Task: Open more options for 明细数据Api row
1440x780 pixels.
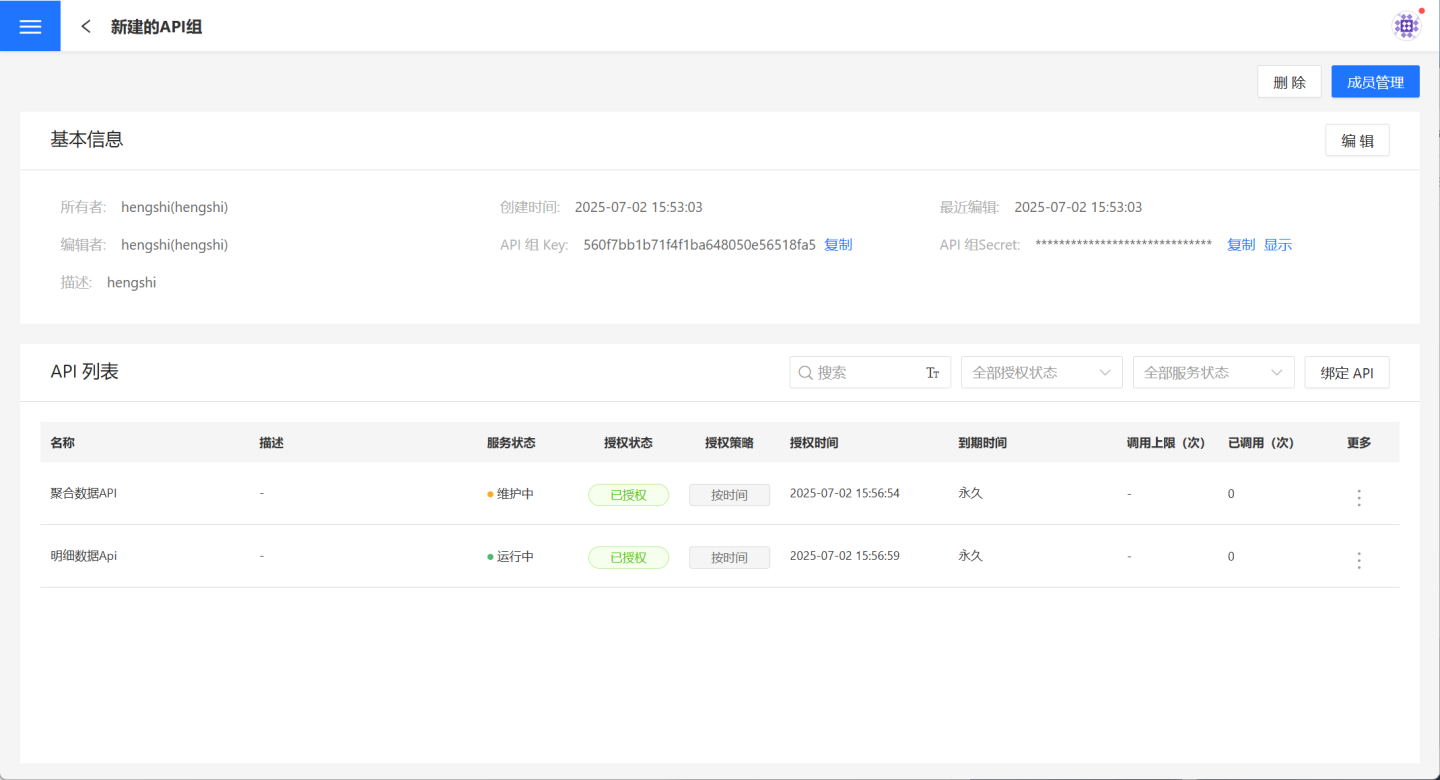Action: tap(1358, 560)
